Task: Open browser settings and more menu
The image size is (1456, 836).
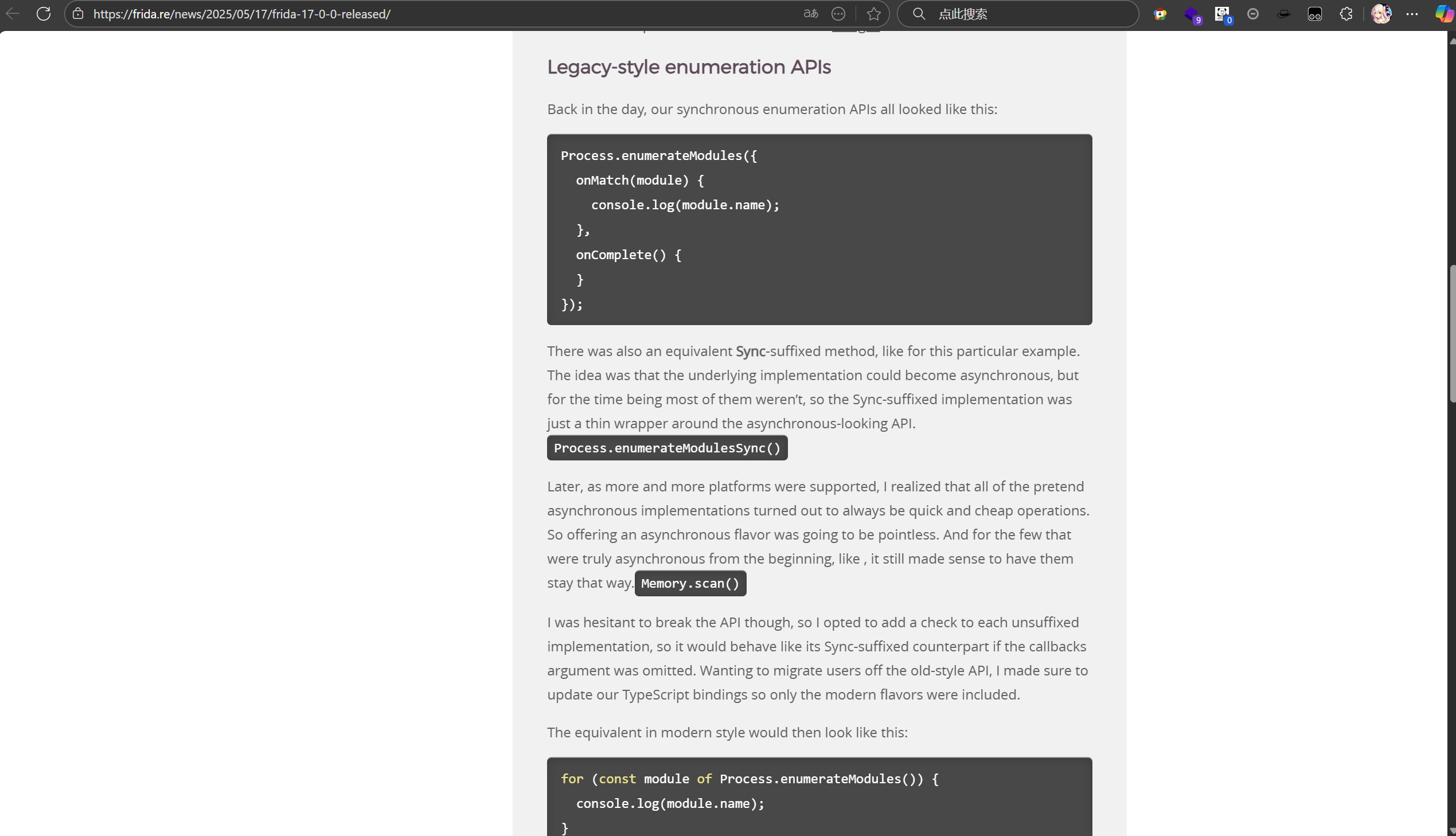Action: (1412, 14)
